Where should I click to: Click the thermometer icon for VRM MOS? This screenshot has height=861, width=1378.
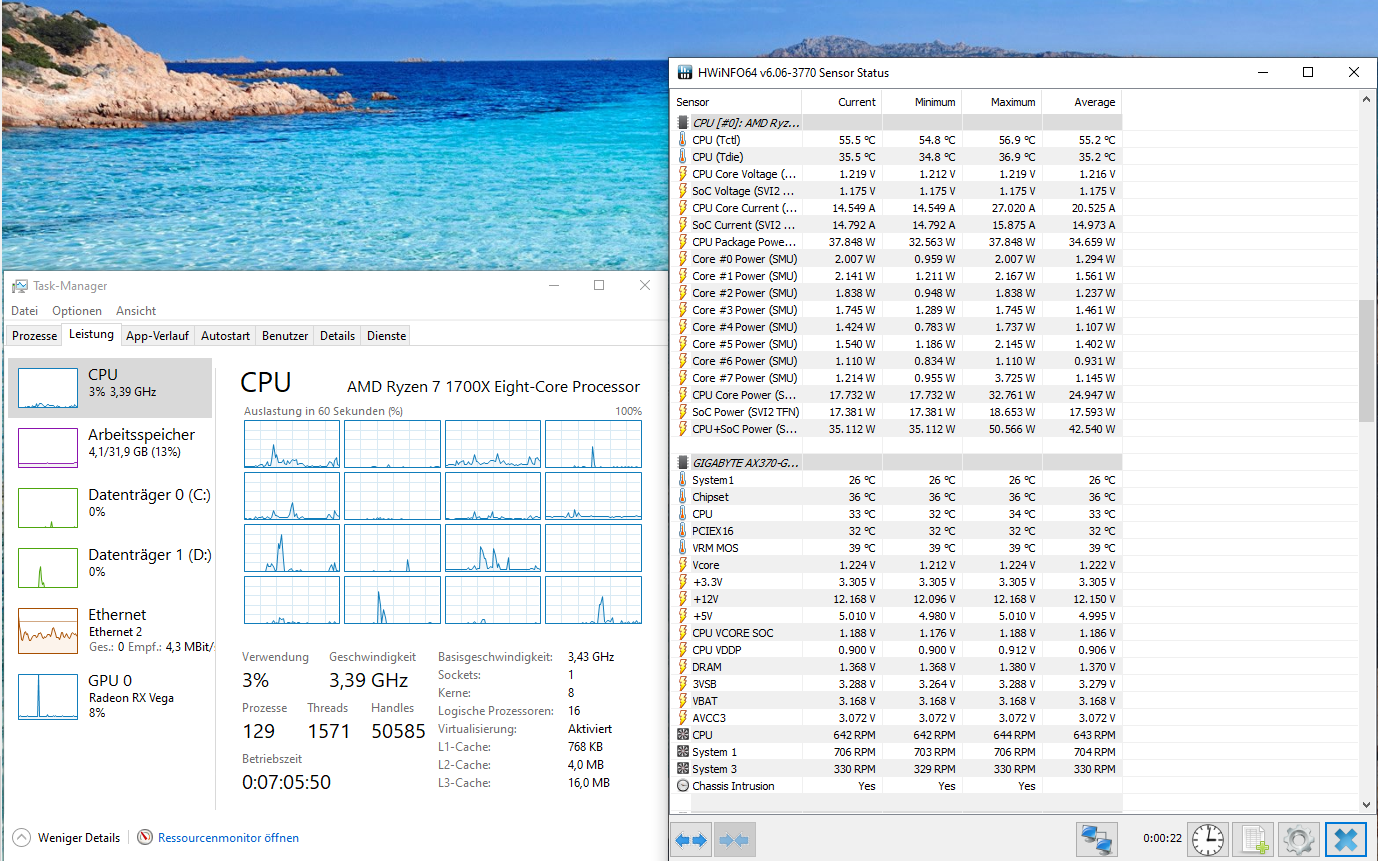[x=683, y=548]
